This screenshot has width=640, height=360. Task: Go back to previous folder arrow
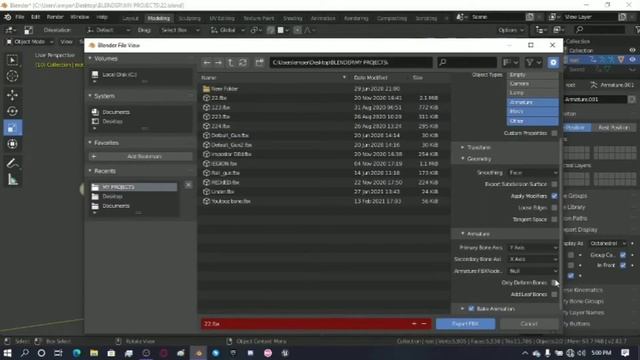click(207, 62)
